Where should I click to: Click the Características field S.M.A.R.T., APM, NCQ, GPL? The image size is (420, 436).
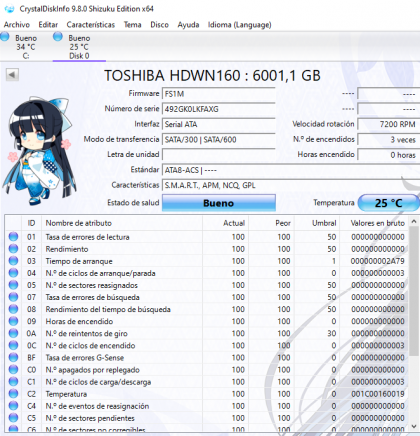(291, 185)
